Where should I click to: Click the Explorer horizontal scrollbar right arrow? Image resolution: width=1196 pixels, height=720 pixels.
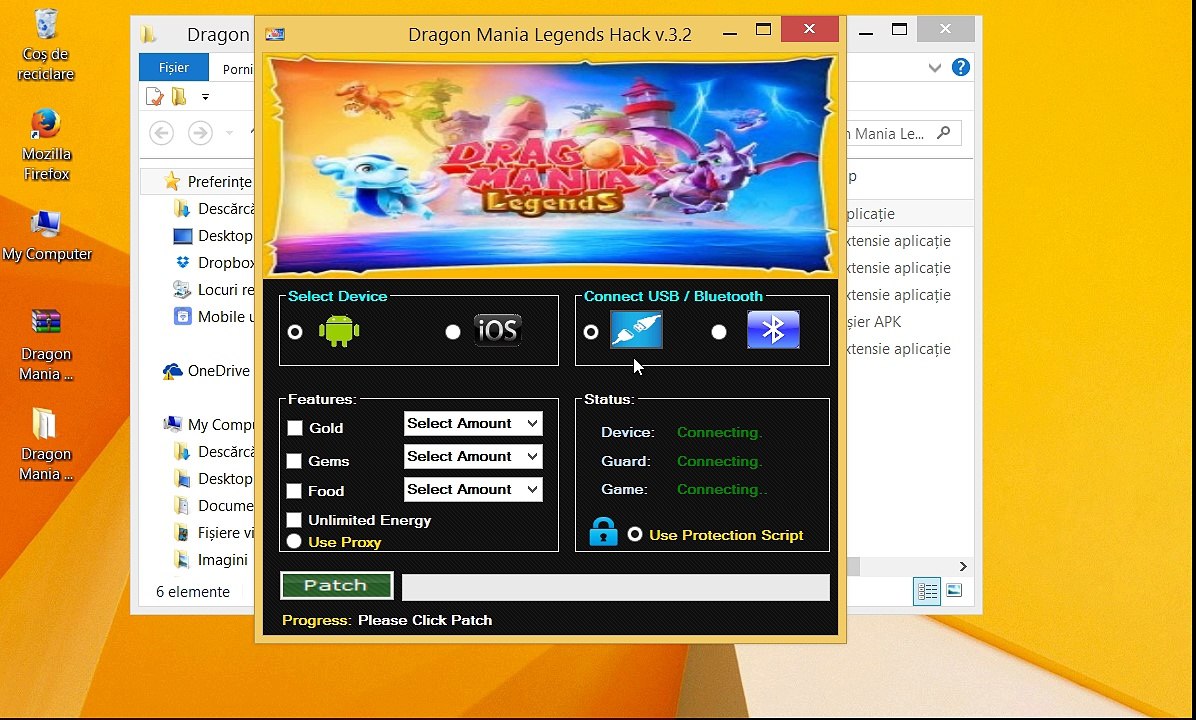(x=963, y=566)
